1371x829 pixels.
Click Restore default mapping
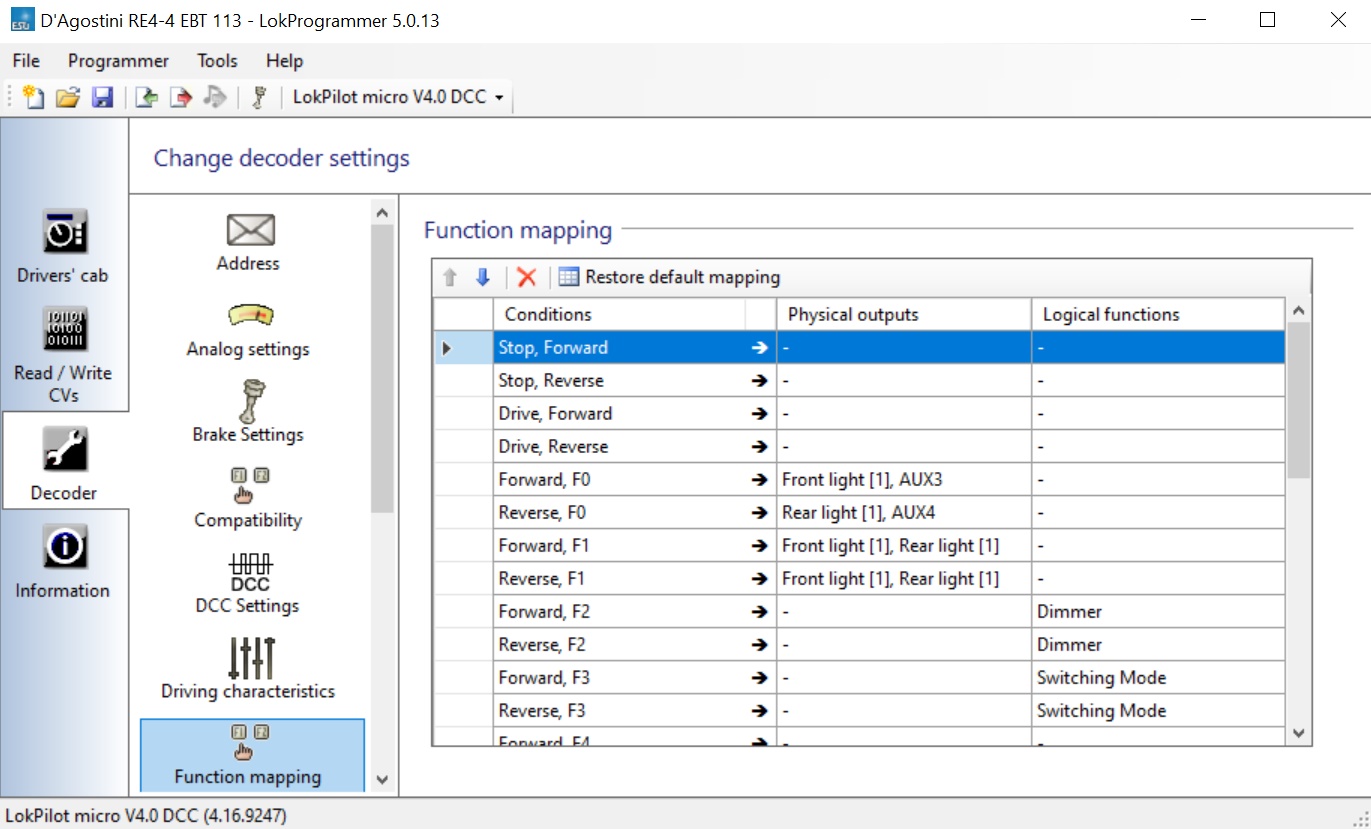[x=670, y=277]
